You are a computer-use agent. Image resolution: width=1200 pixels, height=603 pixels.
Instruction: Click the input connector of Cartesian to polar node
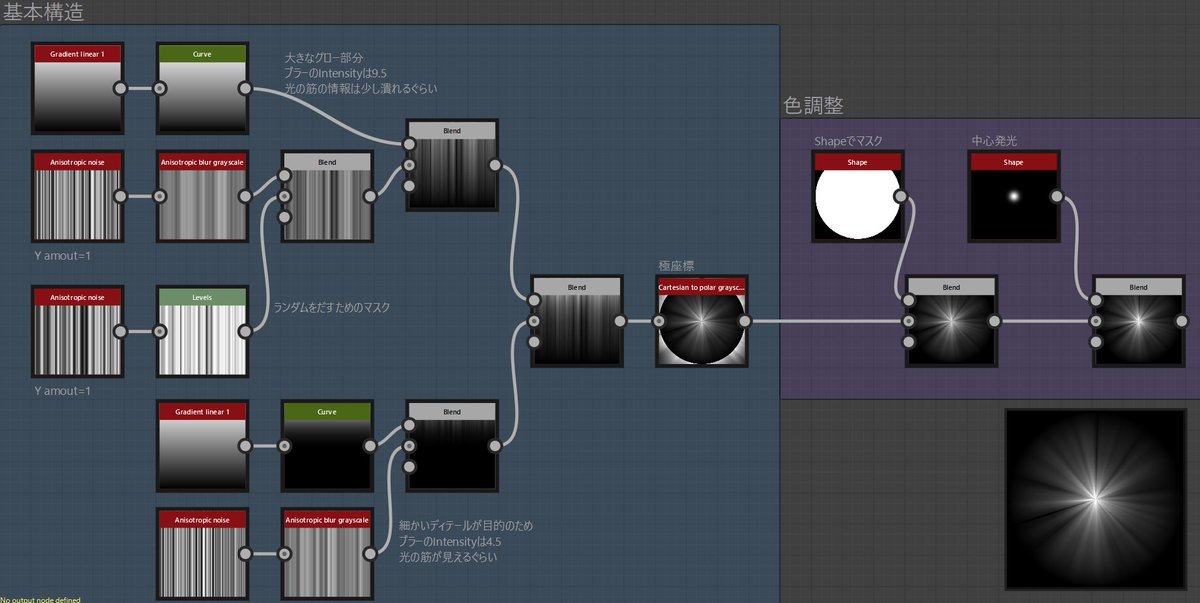click(660, 322)
